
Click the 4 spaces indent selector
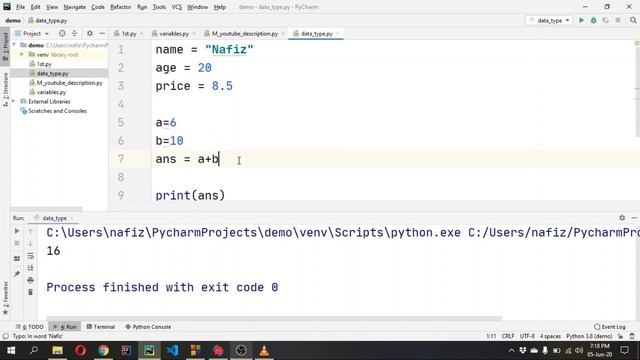click(x=550, y=336)
